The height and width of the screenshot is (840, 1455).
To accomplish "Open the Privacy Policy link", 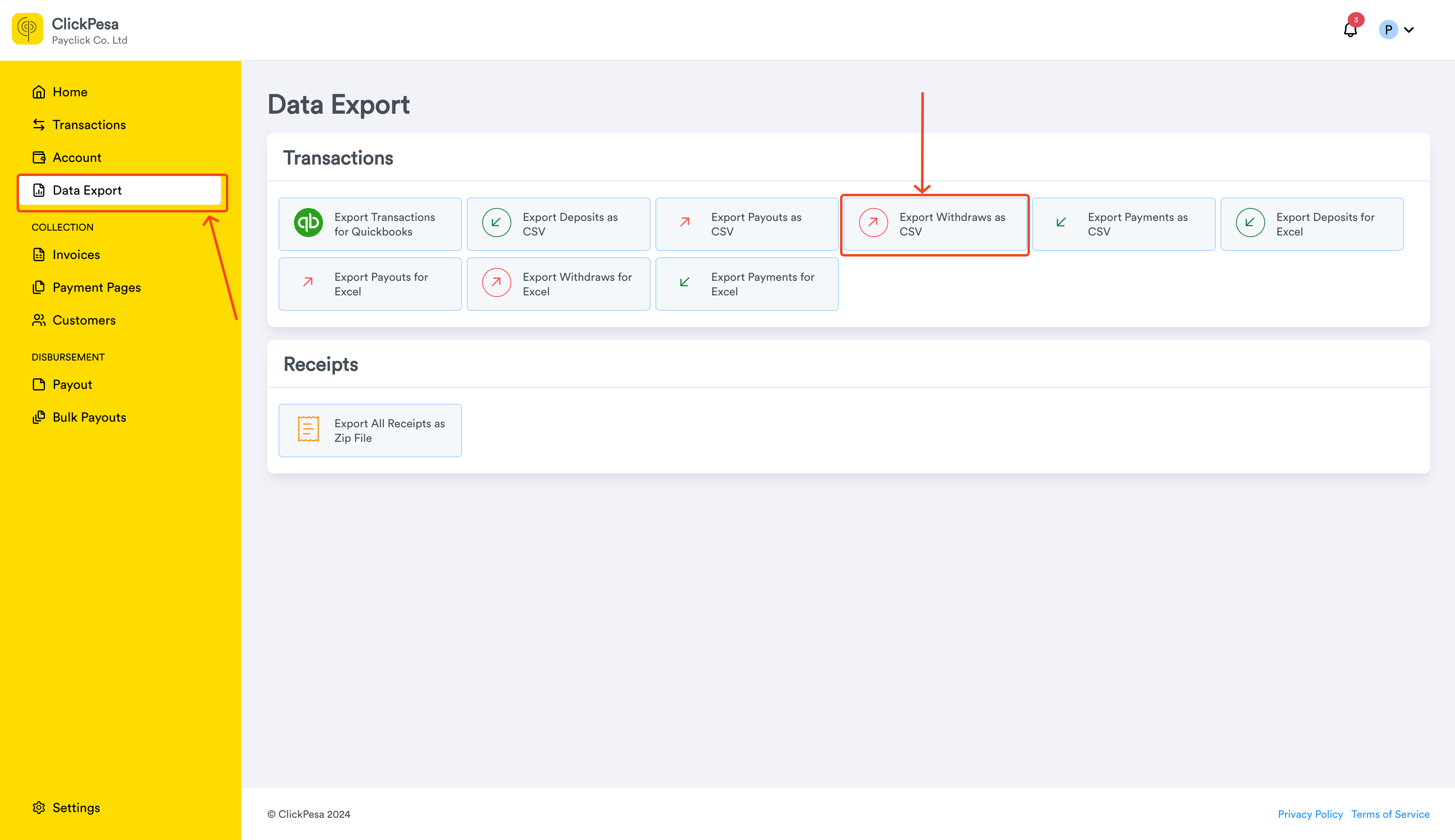I will point(1310,814).
